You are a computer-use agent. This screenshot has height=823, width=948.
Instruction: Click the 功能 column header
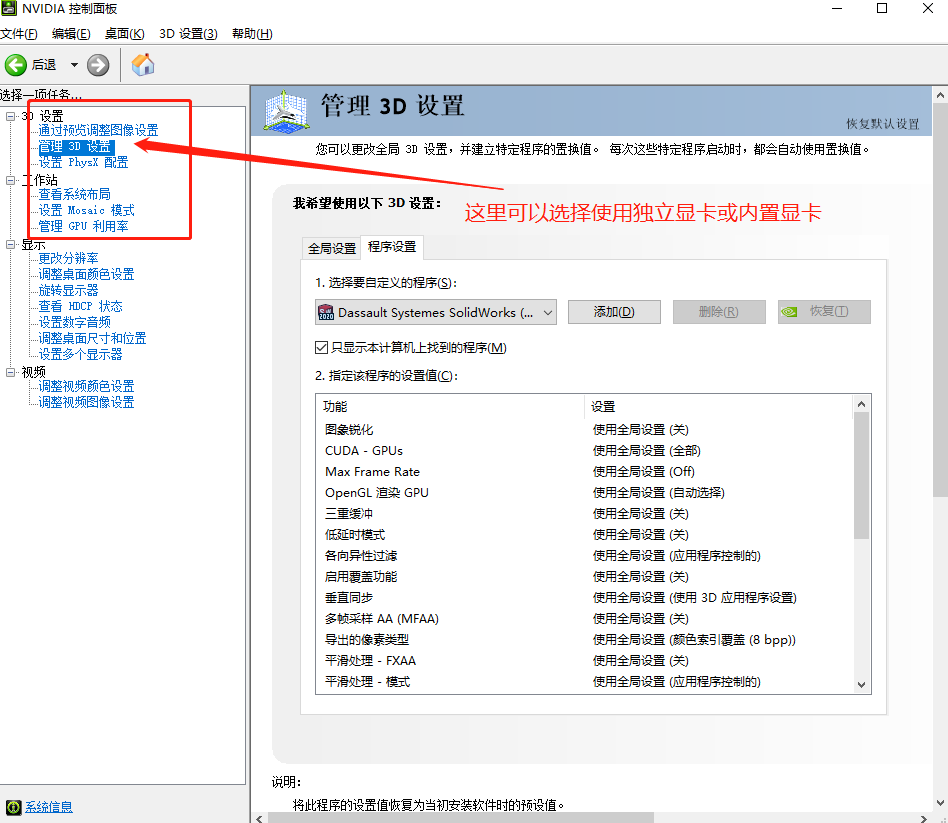coord(450,406)
